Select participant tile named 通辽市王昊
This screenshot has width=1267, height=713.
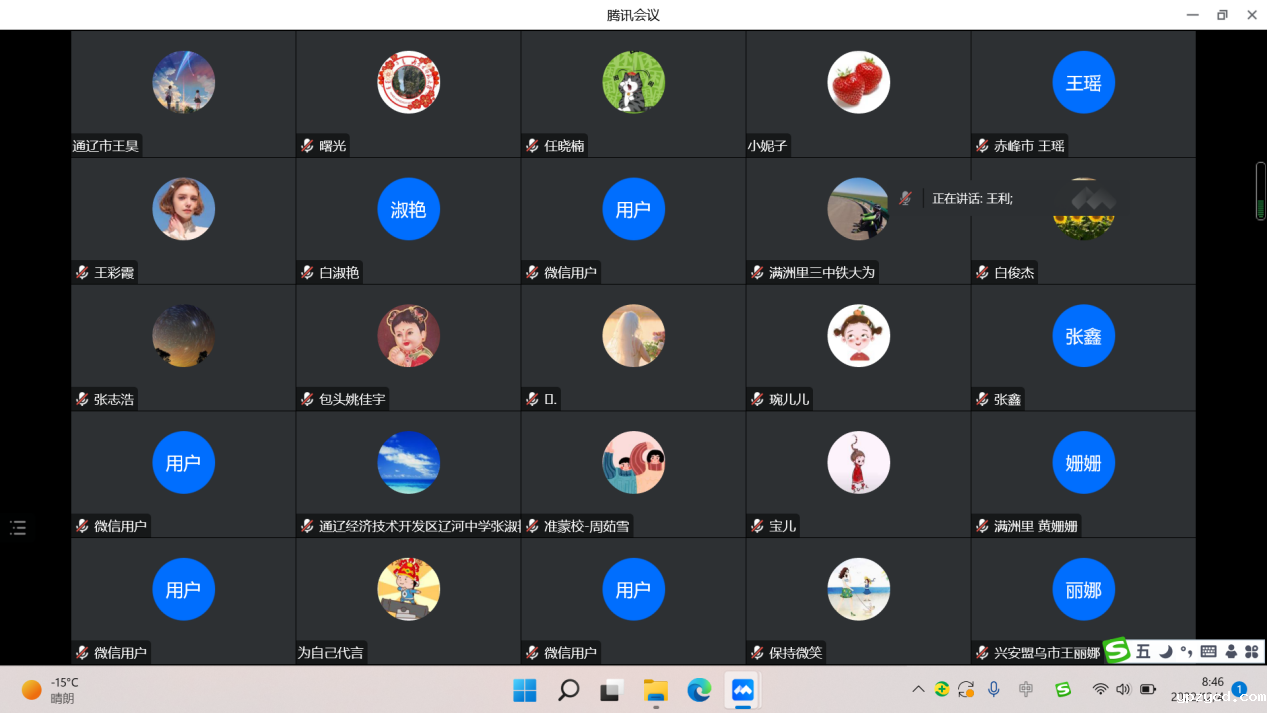[183, 94]
